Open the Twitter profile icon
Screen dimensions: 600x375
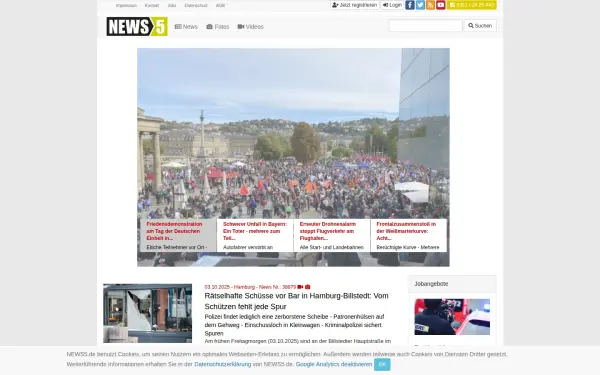click(x=420, y=5)
